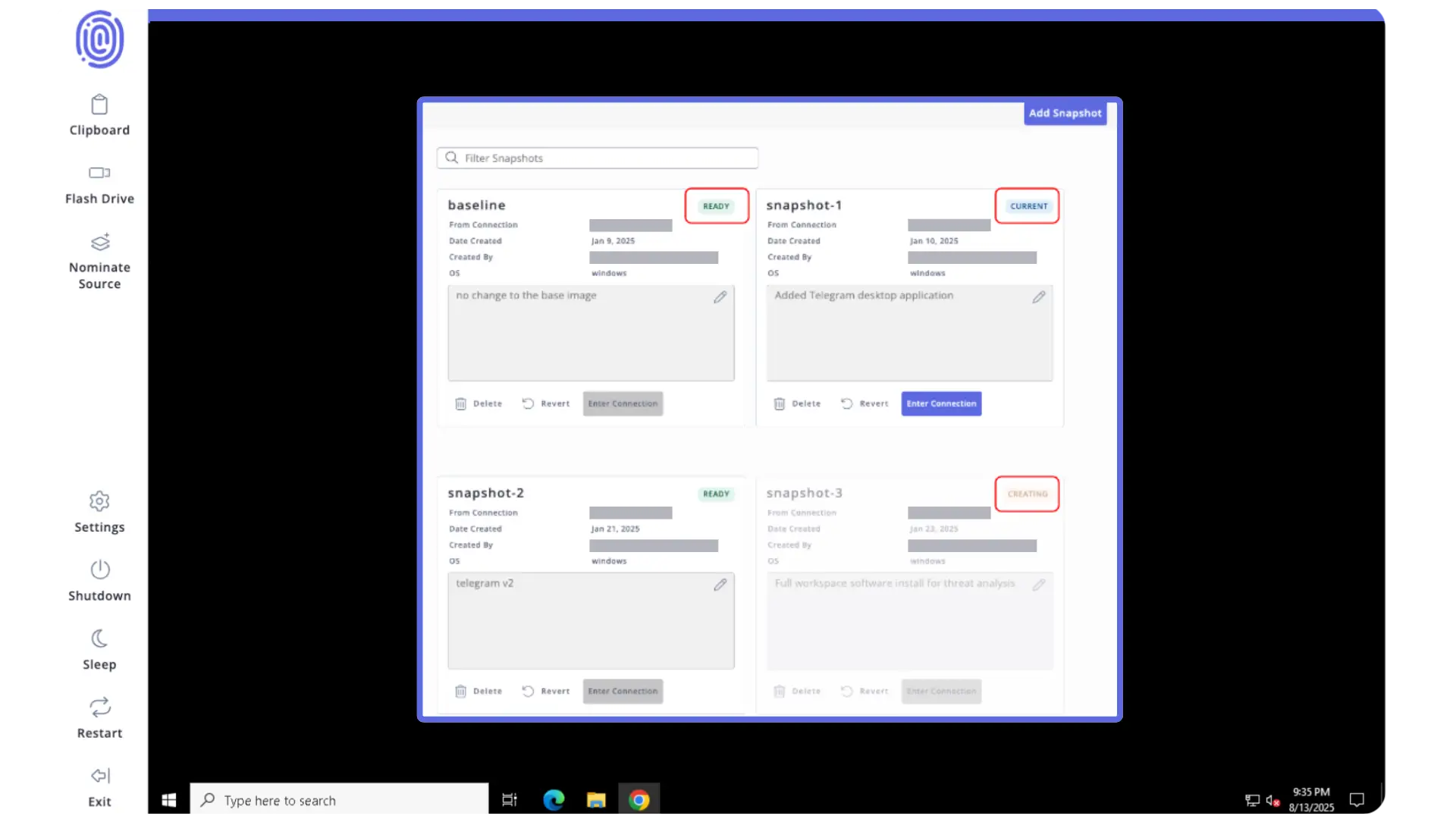Edit the snapshot-3 description pencil icon
Image resolution: width=1456 pixels, height=819 pixels.
(x=1038, y=585)
